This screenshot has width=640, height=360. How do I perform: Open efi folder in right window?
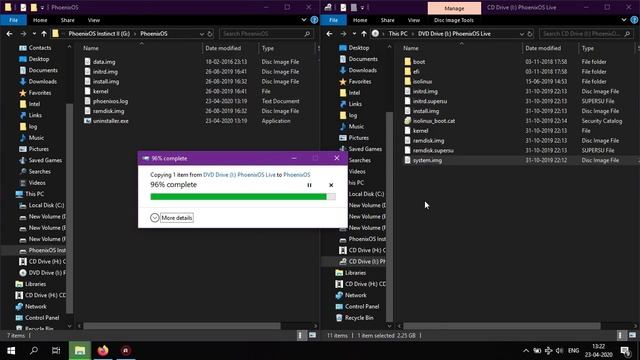click(x=416, y=72)
